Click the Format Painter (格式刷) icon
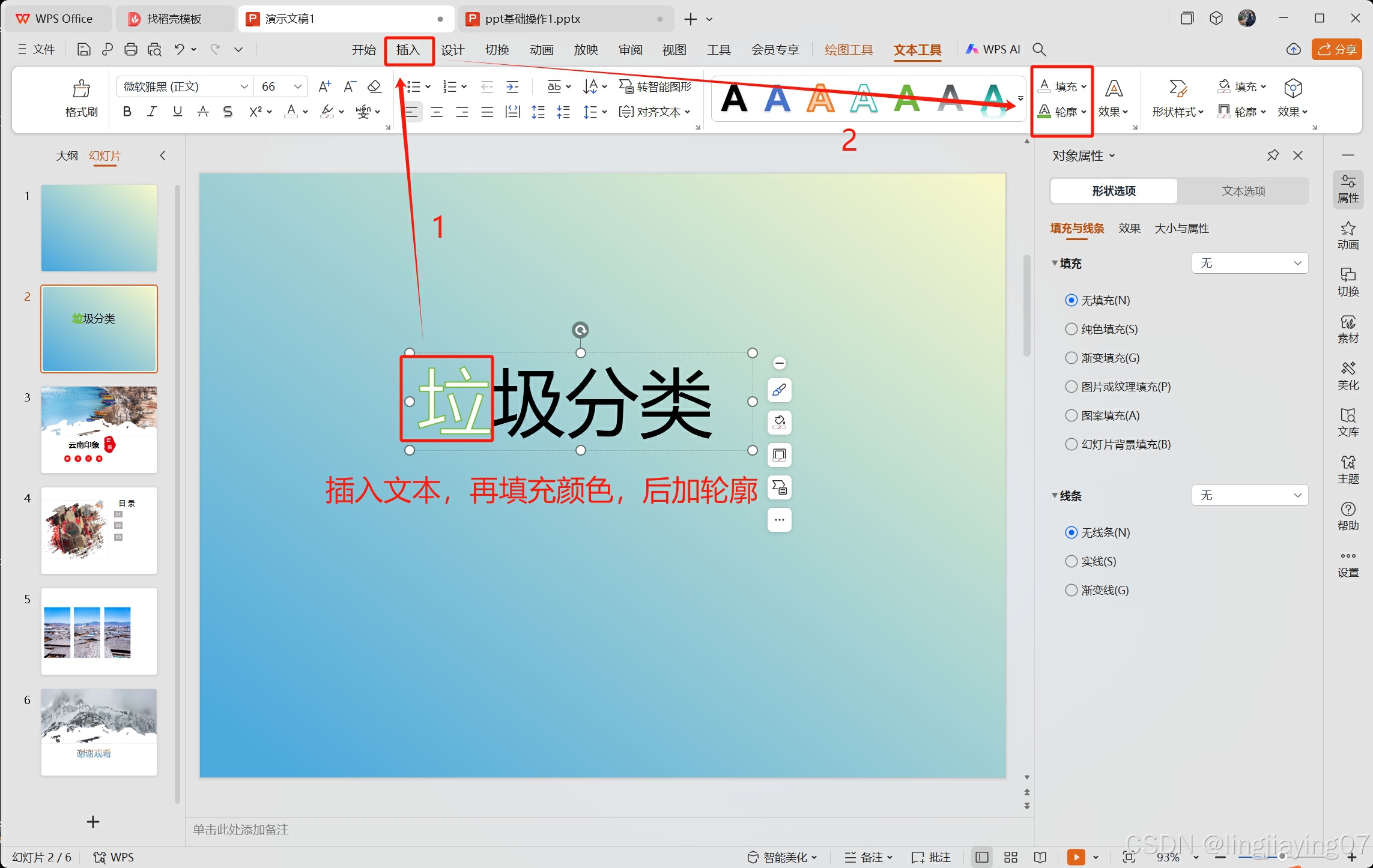This screenshot has width=1373, height=868. pos(81,89)
